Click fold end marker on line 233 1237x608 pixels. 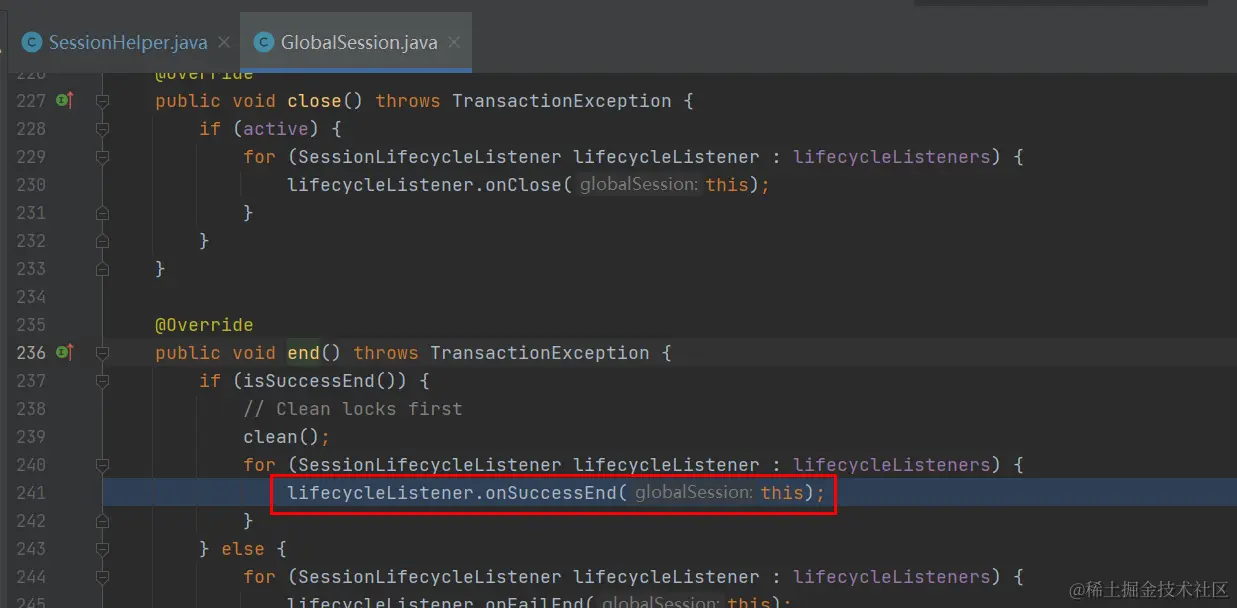(102, 269)
